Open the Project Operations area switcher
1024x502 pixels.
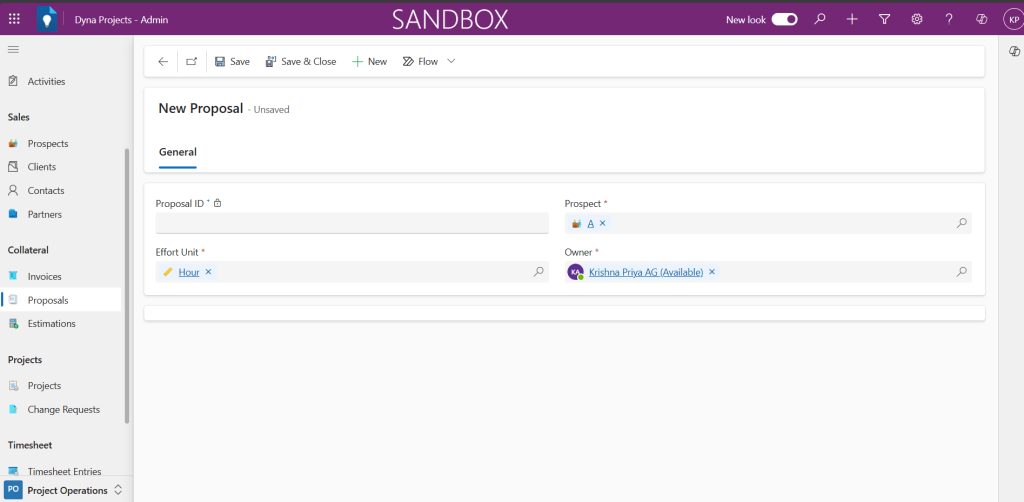point(66,490)
